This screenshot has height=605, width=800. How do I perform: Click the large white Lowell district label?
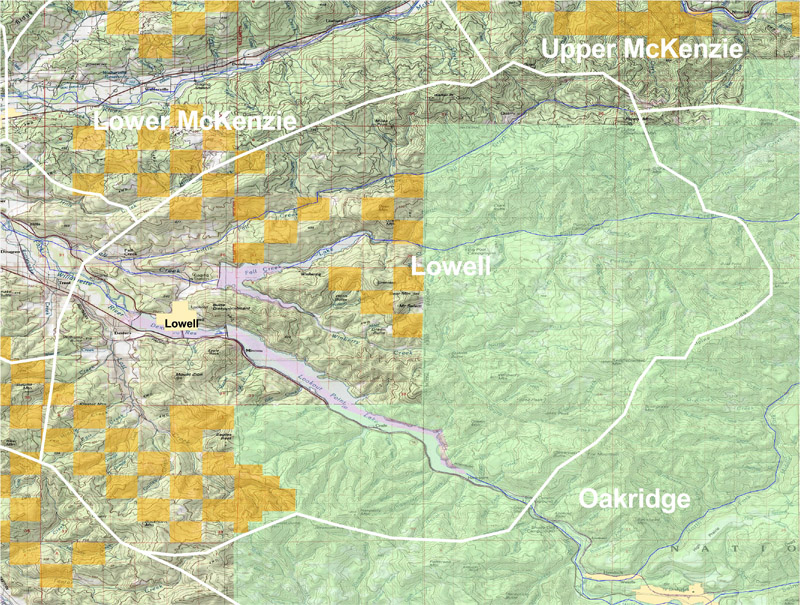(x=452, y=267)
